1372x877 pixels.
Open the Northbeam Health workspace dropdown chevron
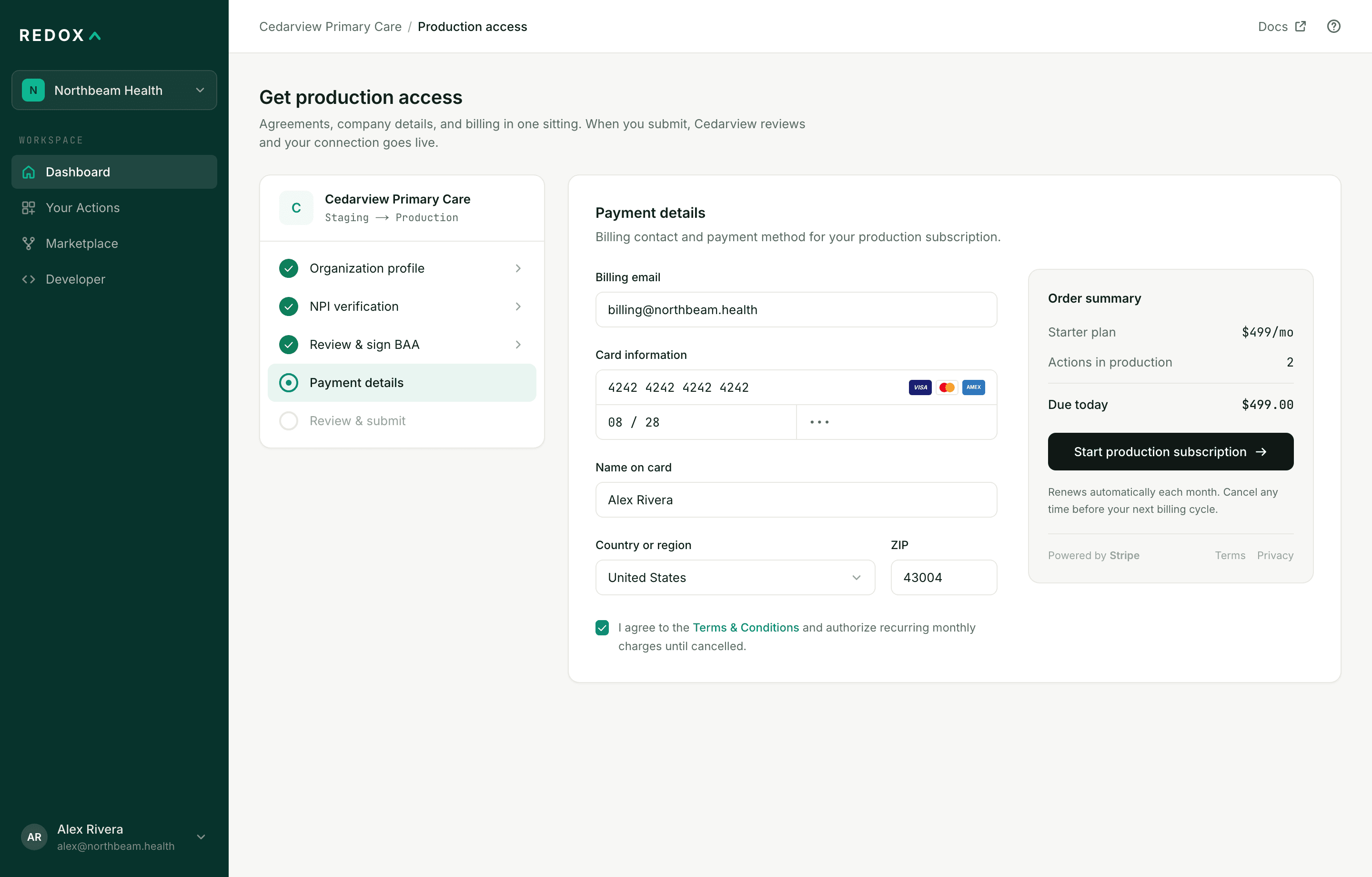pos(200,90)
